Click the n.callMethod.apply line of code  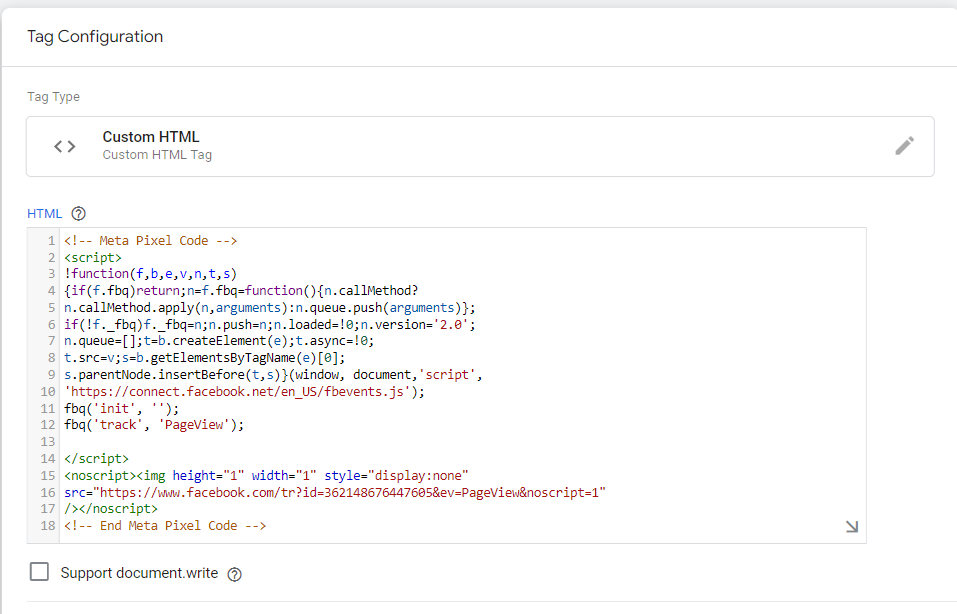click(269, 308)
